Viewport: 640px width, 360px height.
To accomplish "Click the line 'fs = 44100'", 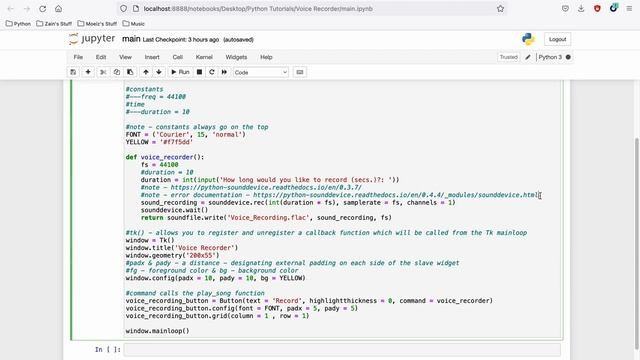I will pyautogui.click(x=160, y=165).
